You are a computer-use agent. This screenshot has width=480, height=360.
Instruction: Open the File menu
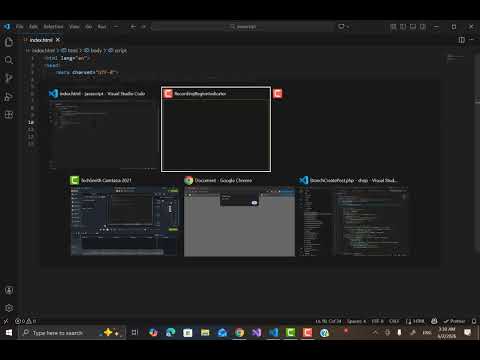[20, 27]
